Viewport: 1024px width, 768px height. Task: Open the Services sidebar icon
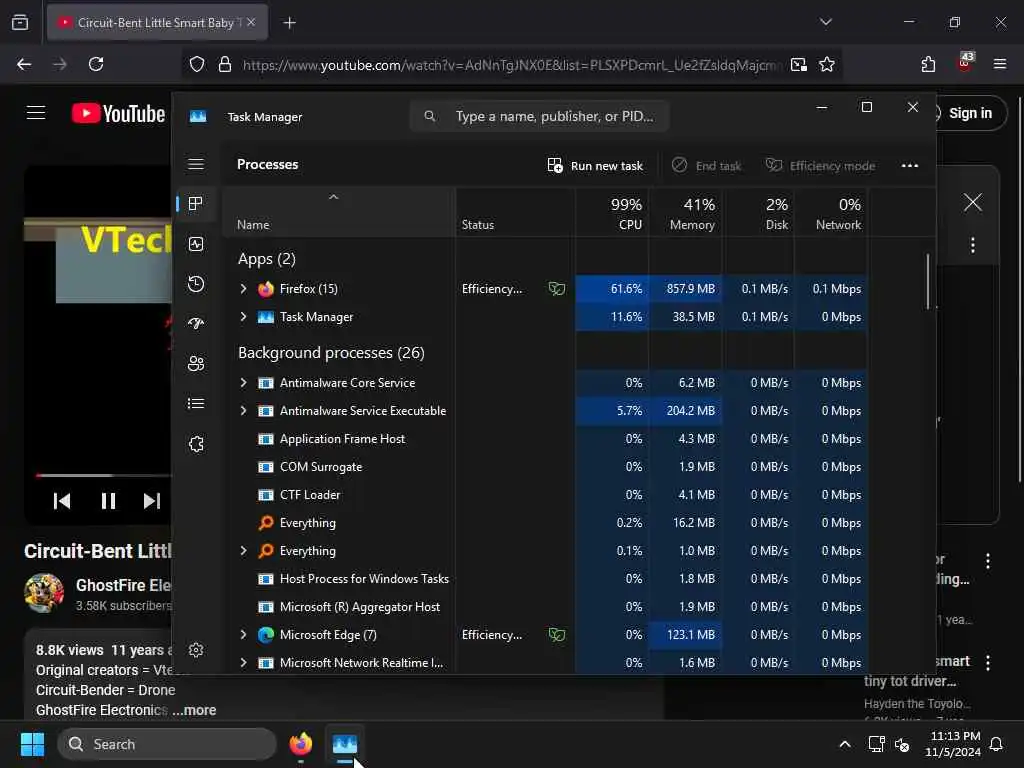point(196,444)
